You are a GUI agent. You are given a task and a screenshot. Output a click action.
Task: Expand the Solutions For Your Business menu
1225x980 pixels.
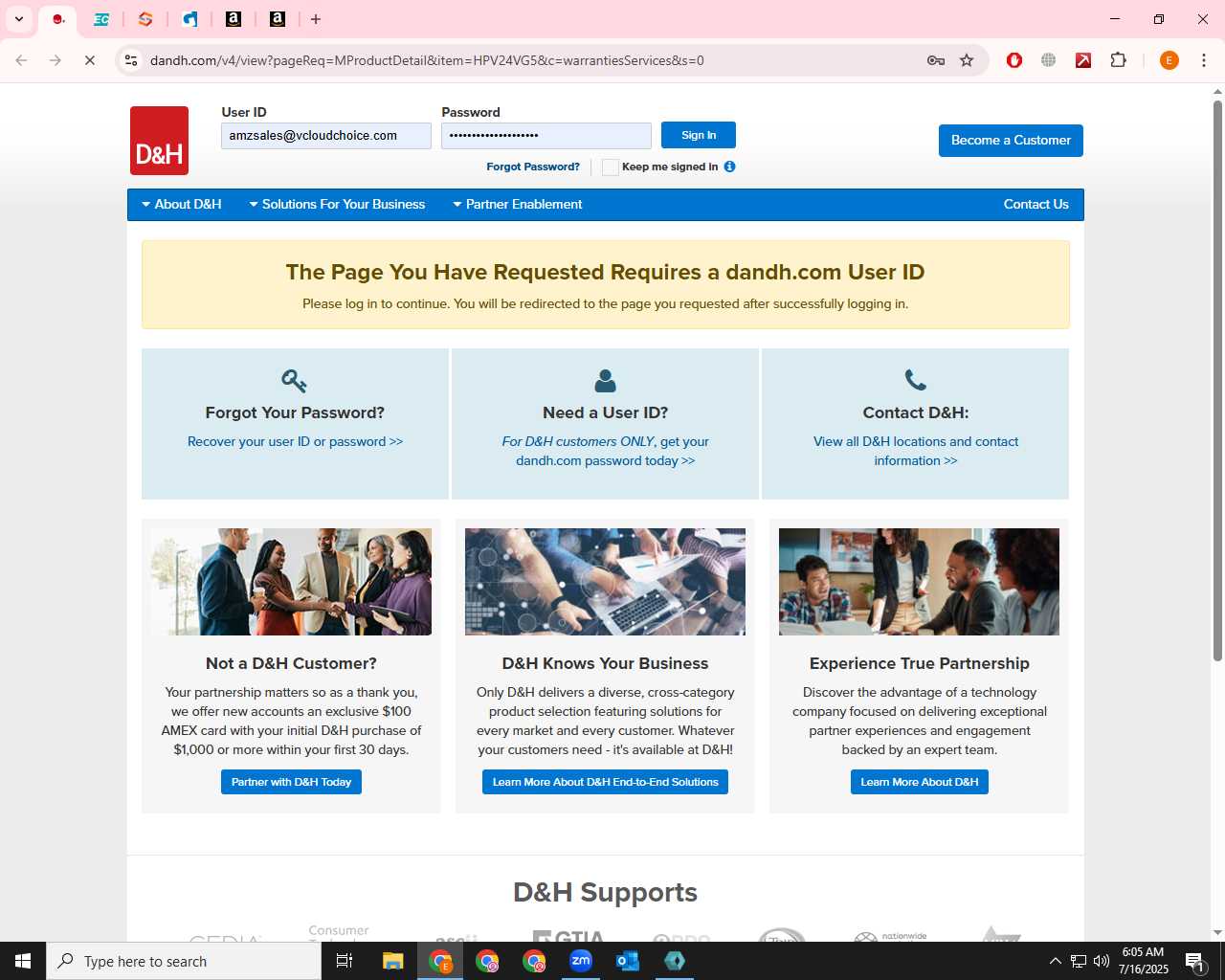pyautogui.click(x=337, y=205)
